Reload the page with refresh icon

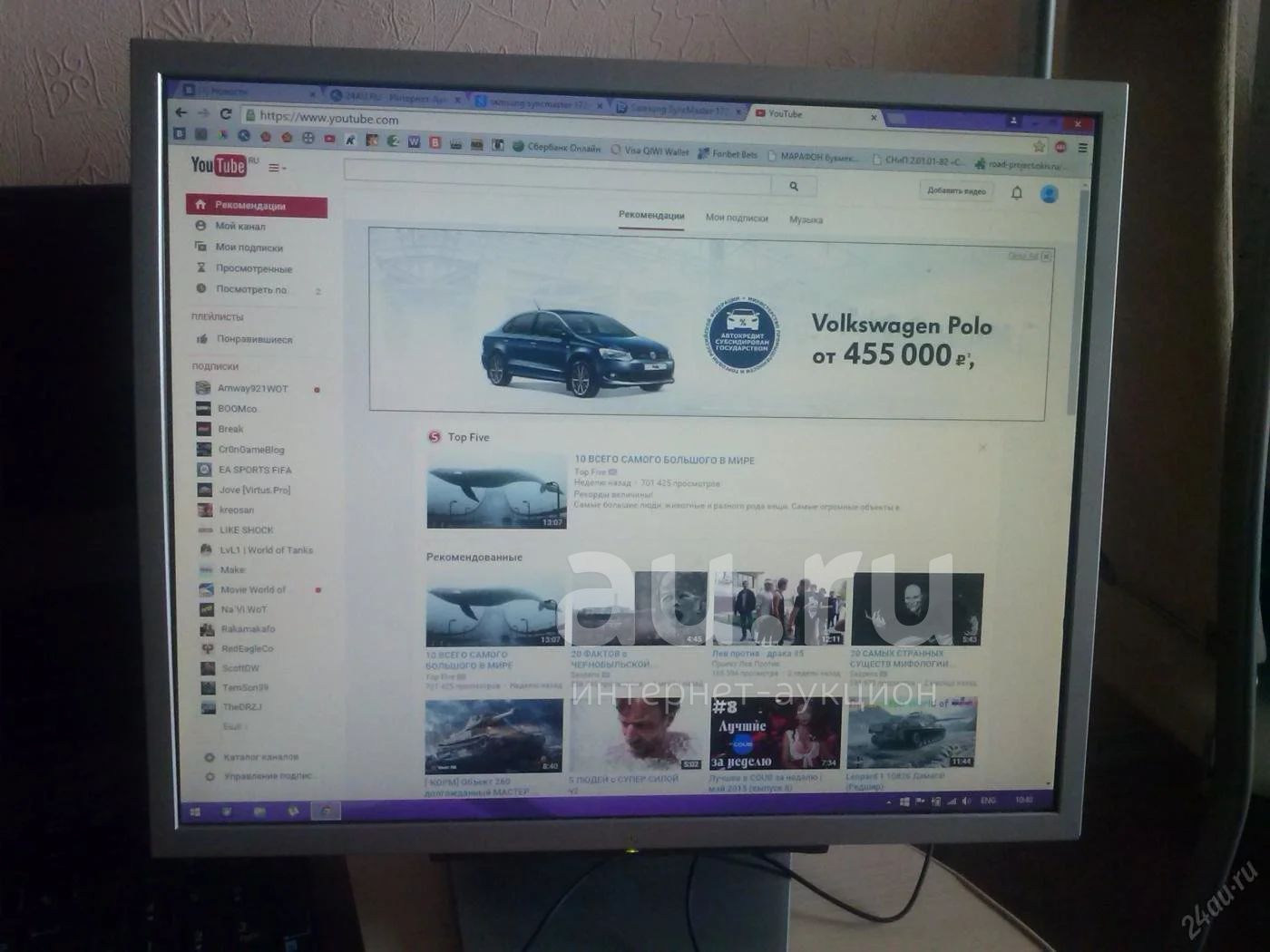(x=226, y=113)
